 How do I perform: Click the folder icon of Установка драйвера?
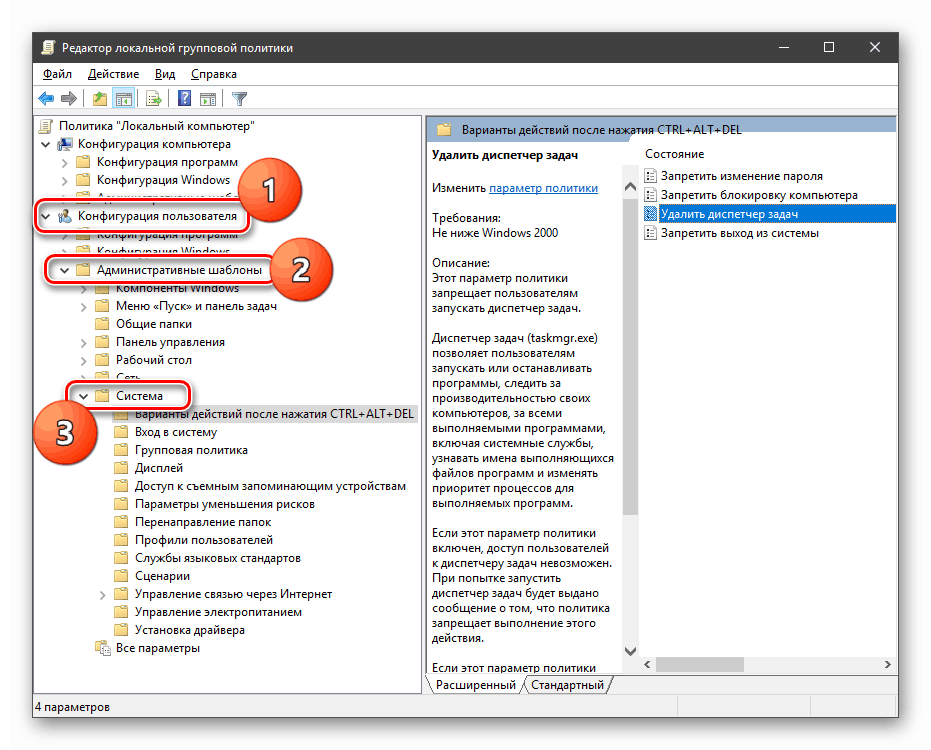tap(121, 630)
